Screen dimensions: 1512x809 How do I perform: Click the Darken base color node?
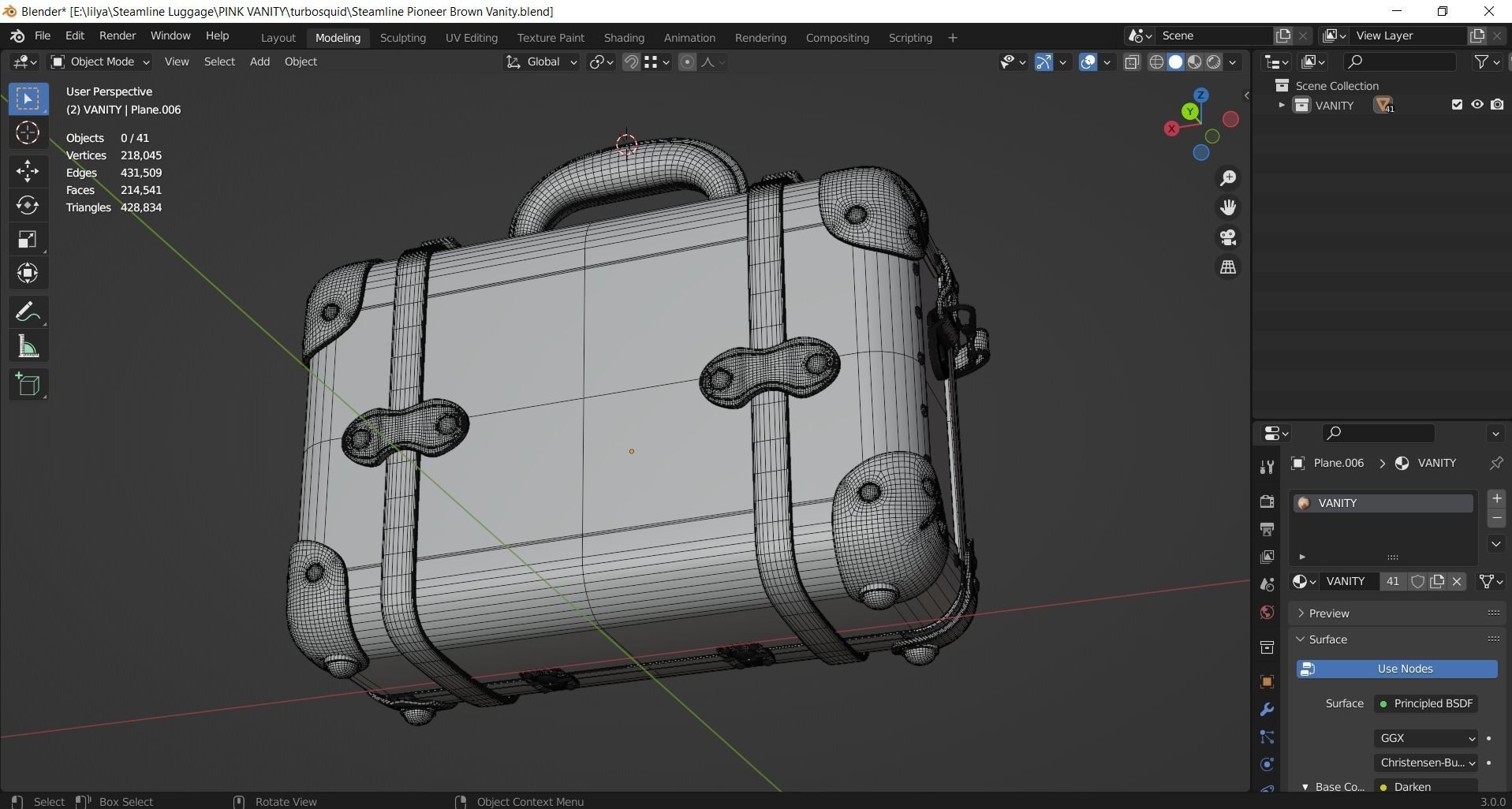pos(1426,787)
